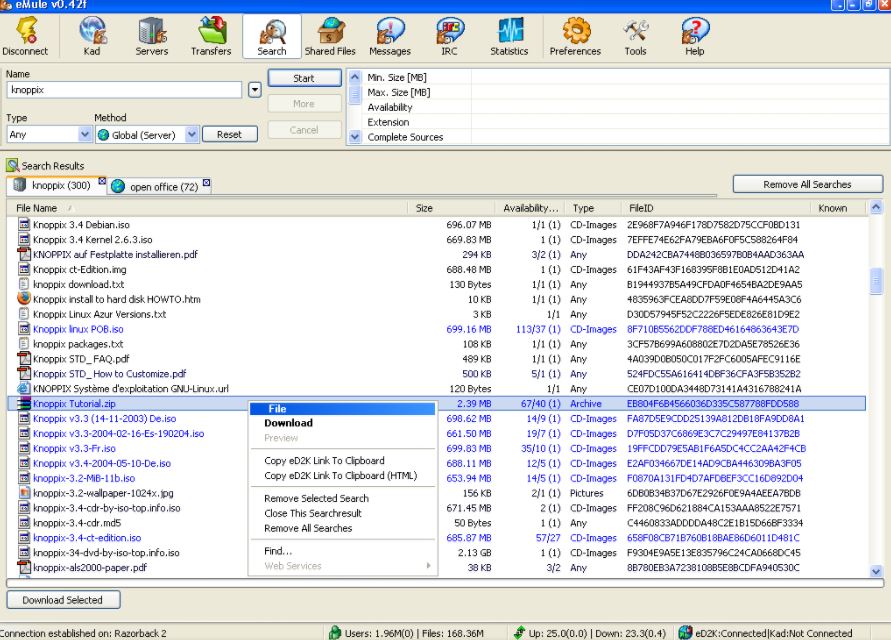Click the Name search input field
Image resolution: width=891 pixels, height=640 pixels.
coord(124,90)
